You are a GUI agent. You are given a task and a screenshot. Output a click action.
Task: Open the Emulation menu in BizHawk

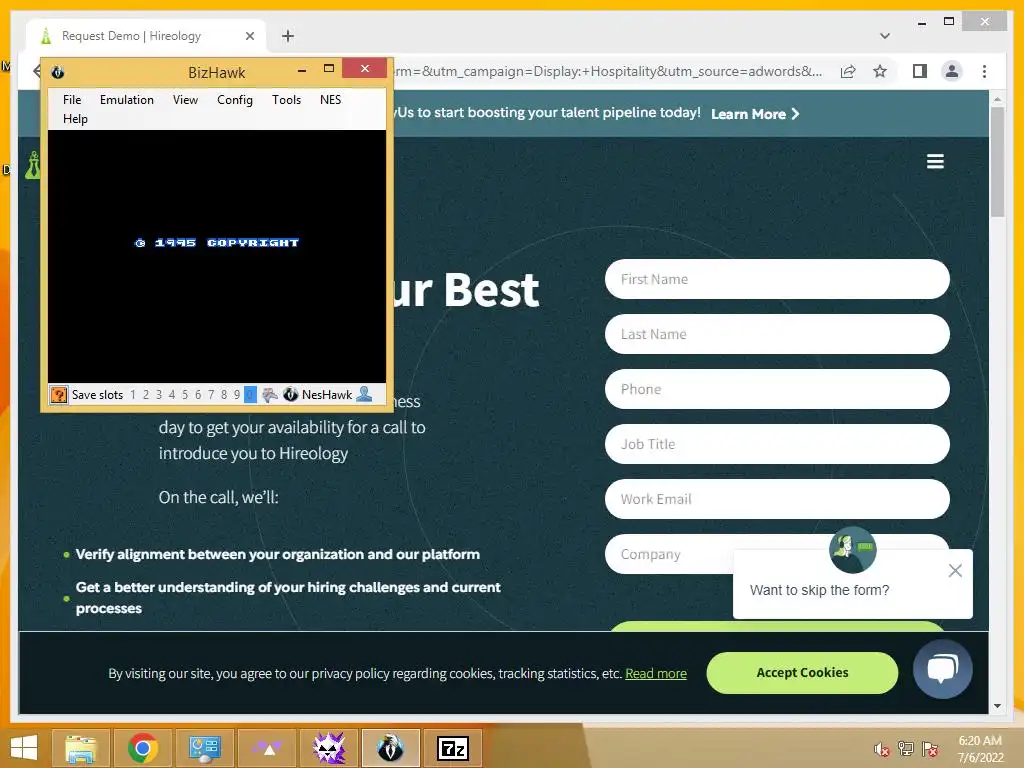click(x=127, y=100)
